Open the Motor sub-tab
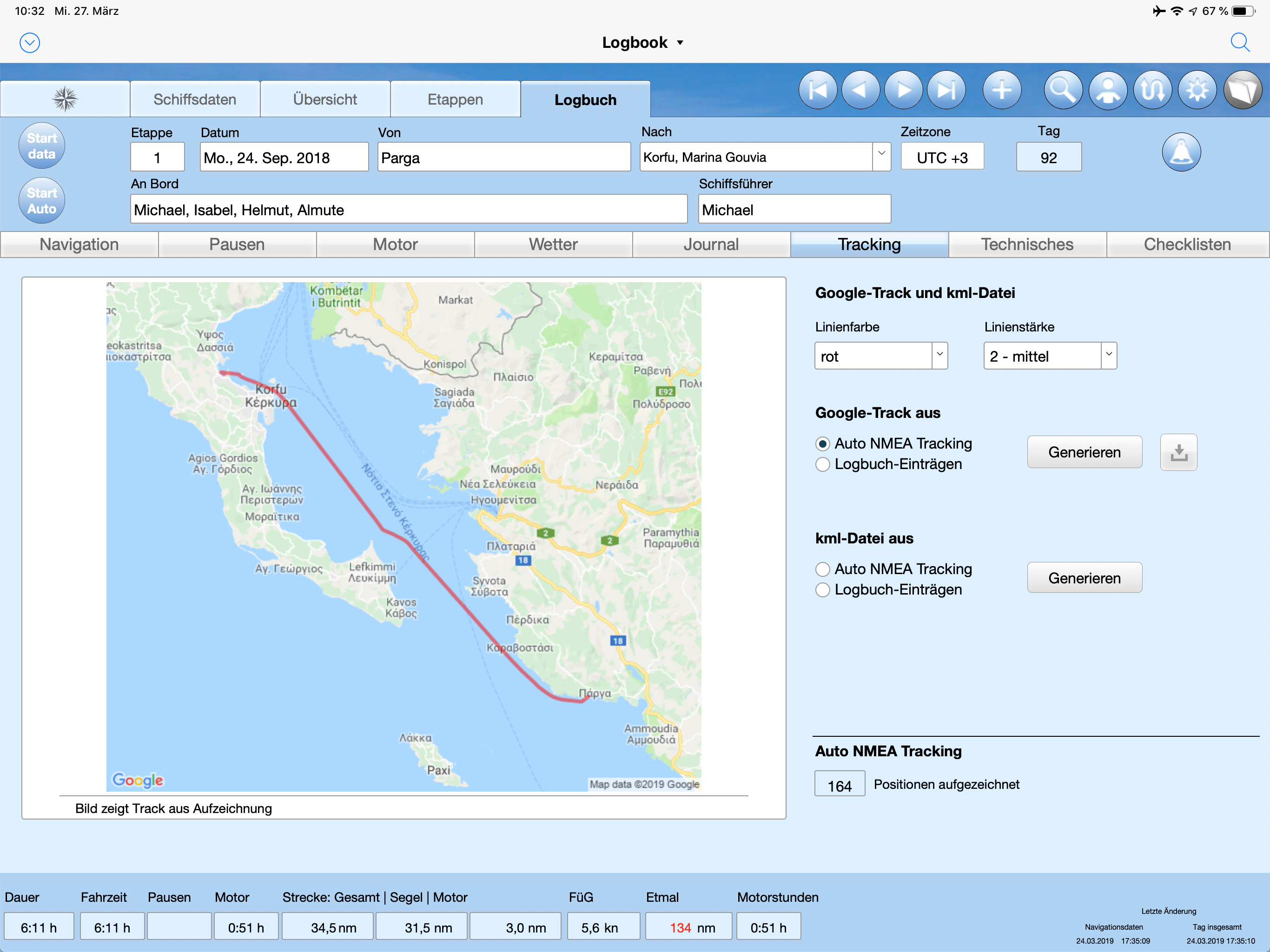Viewport: 1270px width, 952px height. 396,245
